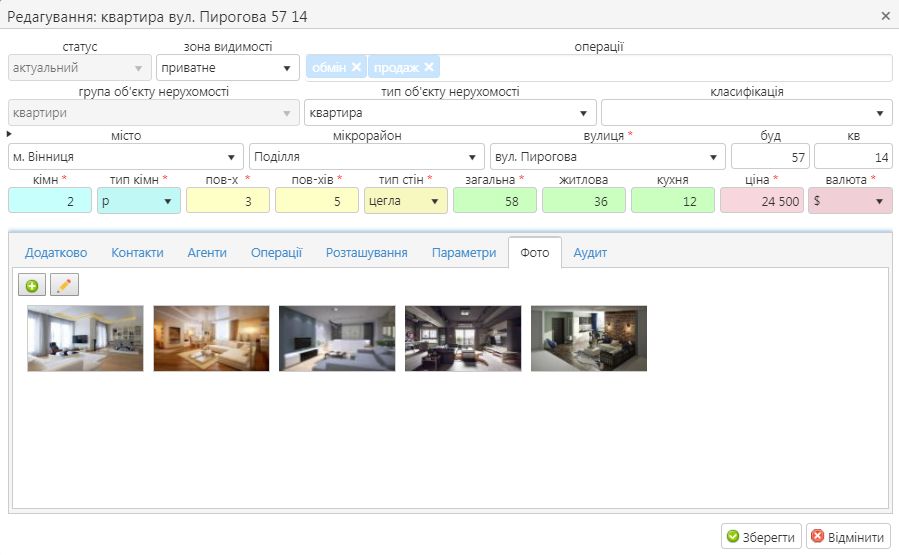899x555 pixels.
Task: Switch to the Параметри tab
Action: (x=464, y=252)
